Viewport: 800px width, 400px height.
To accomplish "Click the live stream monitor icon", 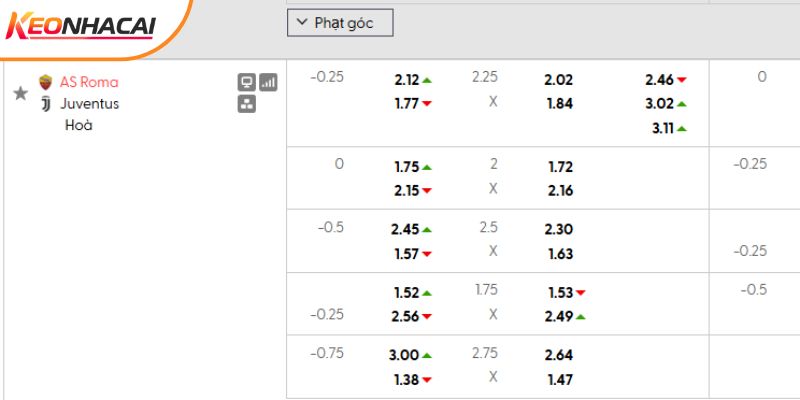I will pyautogui.click(x=246, y=82).
